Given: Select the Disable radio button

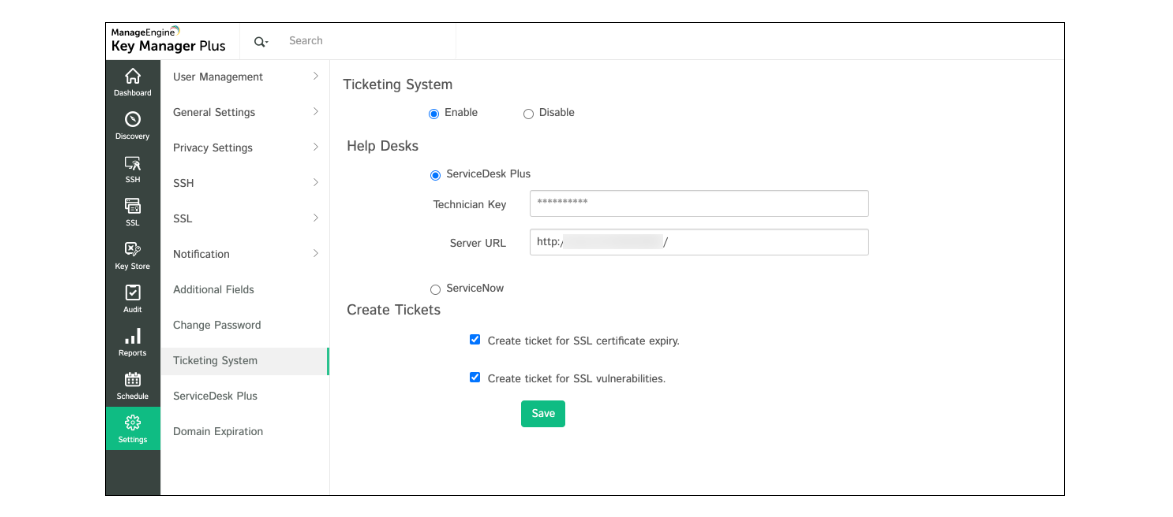Looking at the screenshot, I should [529, 114].
